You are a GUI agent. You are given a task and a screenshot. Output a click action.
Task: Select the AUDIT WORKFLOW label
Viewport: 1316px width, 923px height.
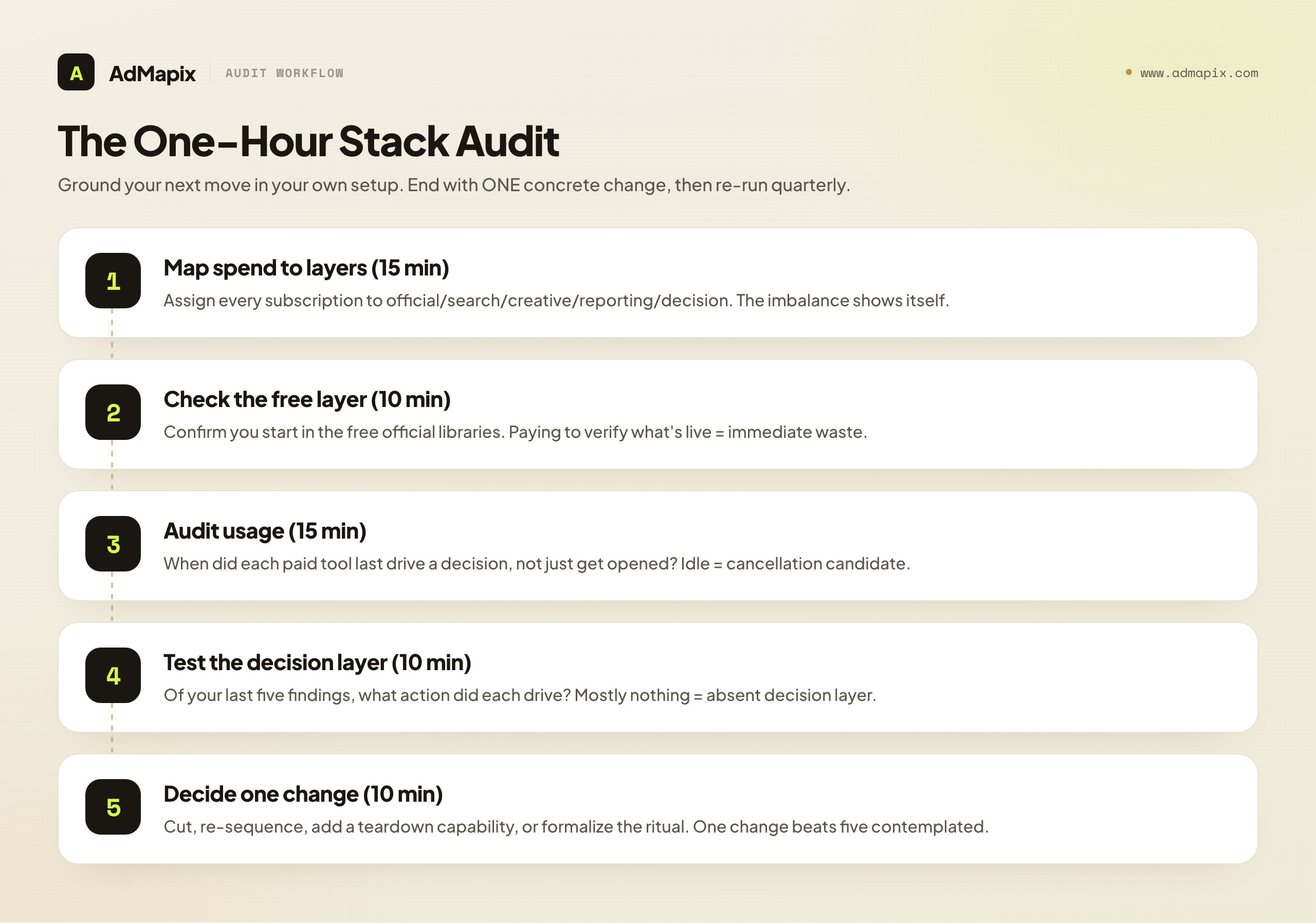coord(284,73)
